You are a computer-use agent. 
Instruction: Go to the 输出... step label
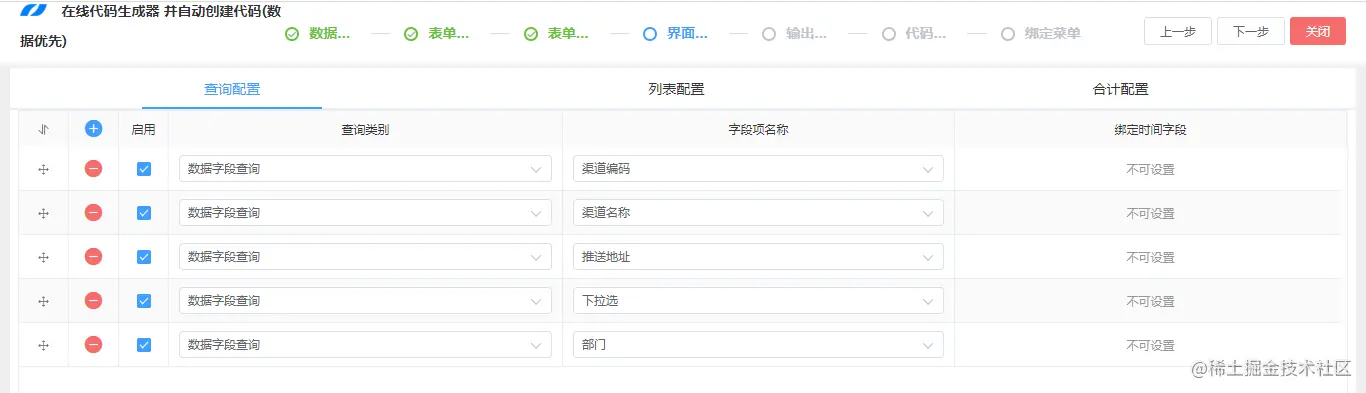806,33
